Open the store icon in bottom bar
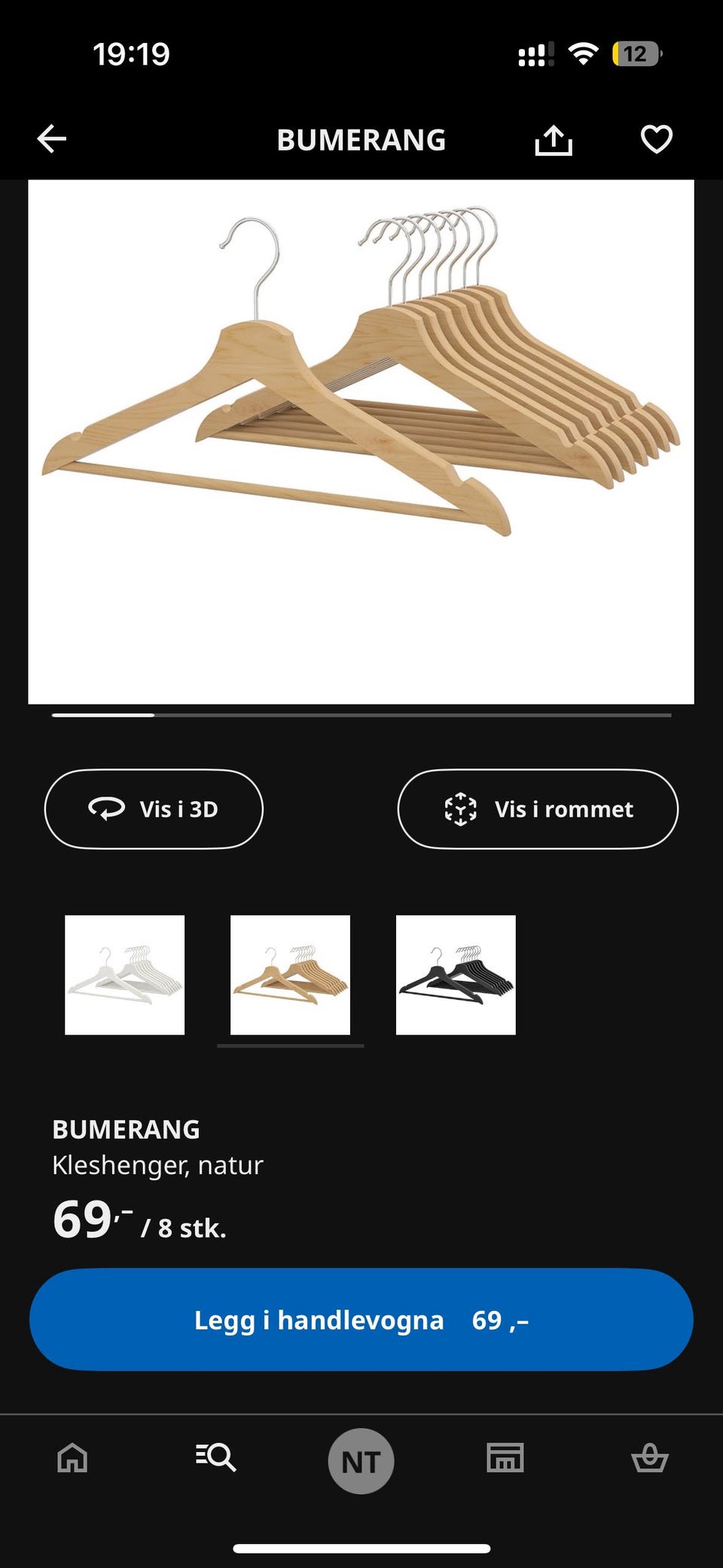 point(505,1457)
